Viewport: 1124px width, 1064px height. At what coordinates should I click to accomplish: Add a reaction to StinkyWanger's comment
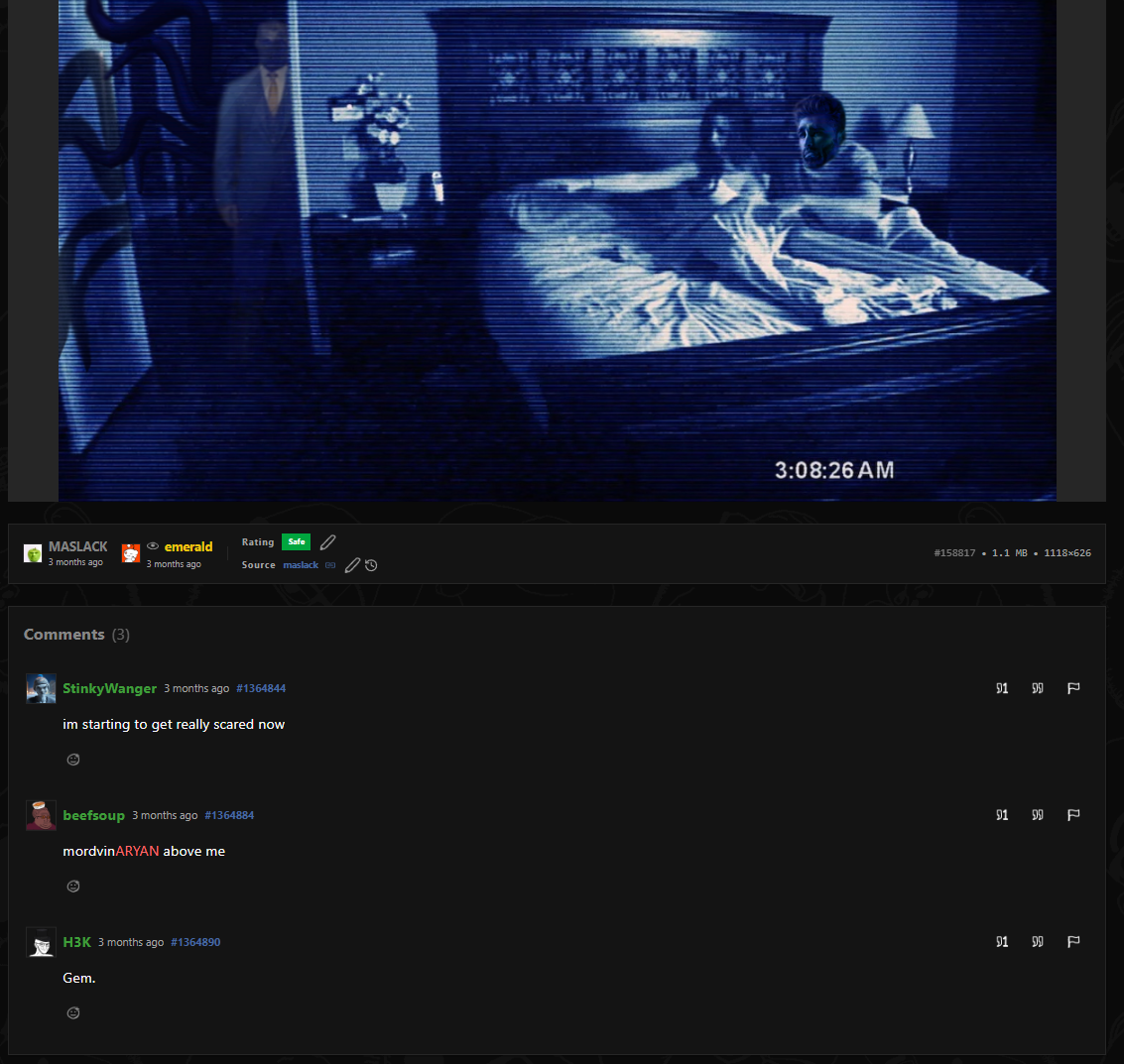click(73, 760)
